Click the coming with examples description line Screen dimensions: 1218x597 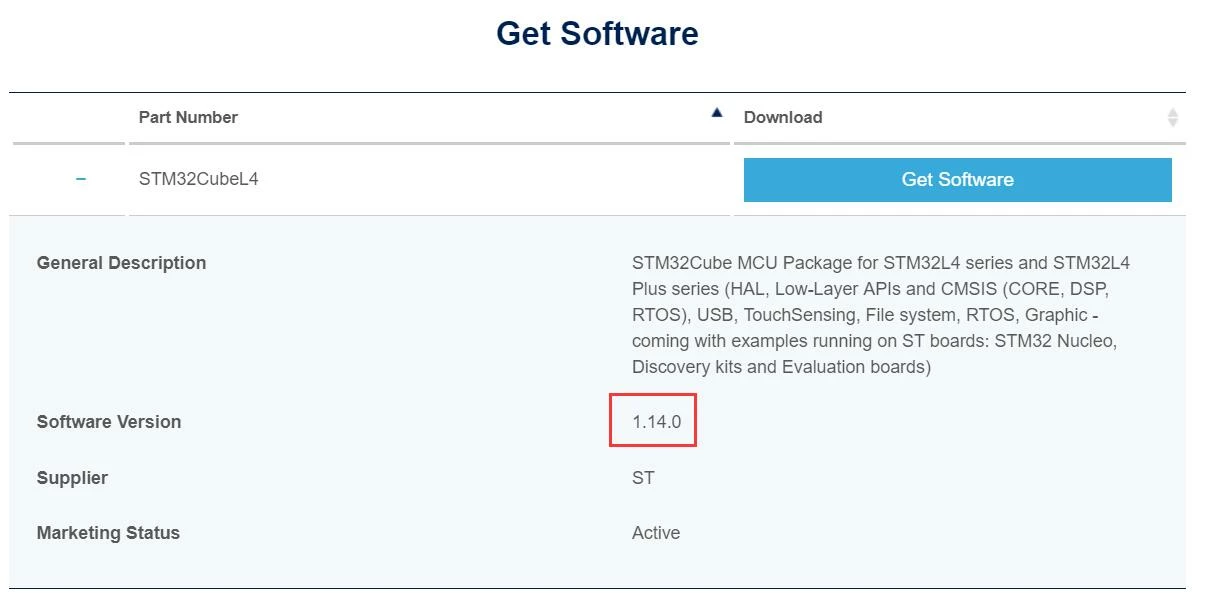[x=874, y=341]
